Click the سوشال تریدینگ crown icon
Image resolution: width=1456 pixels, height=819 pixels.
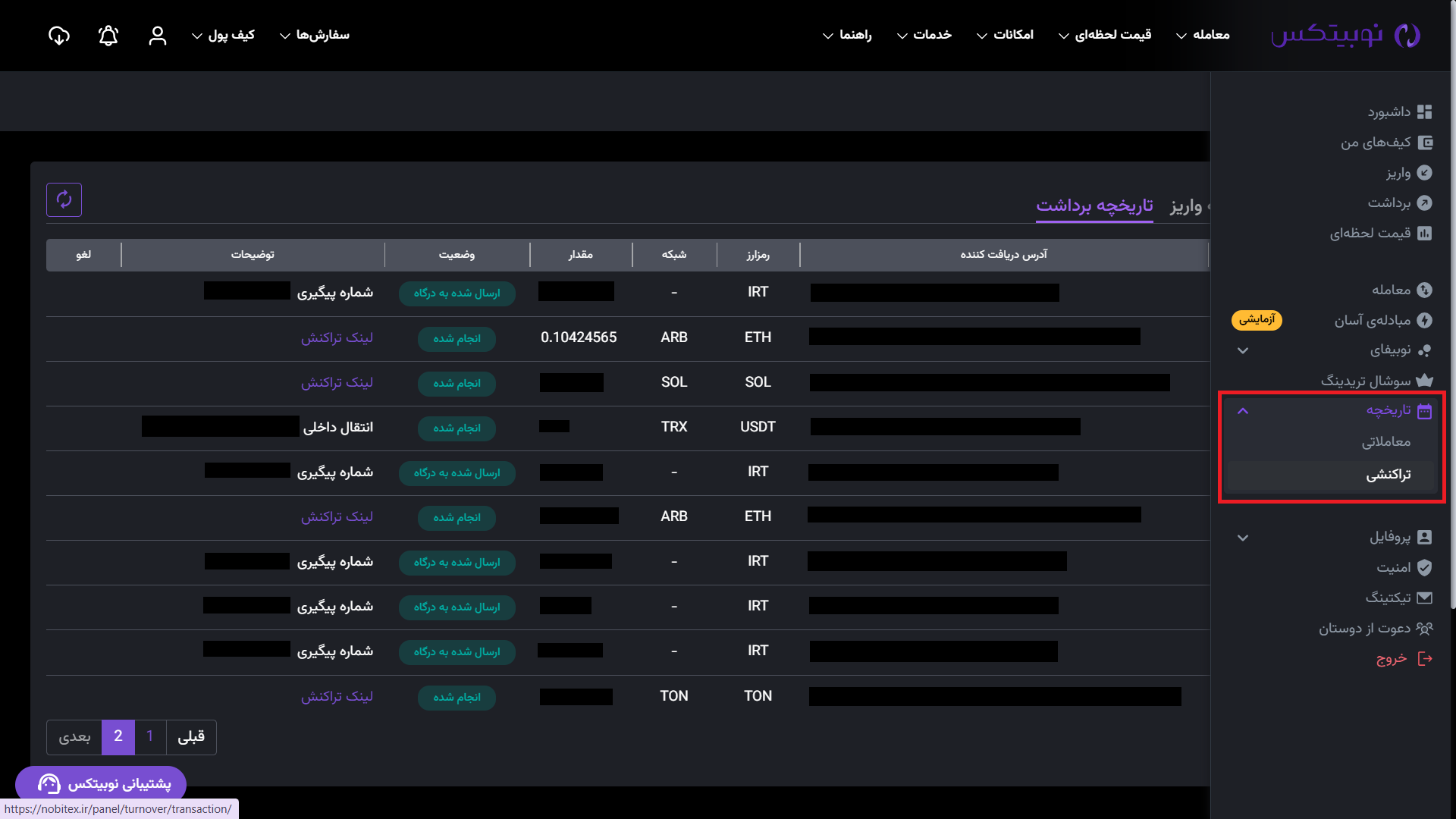click(x=1425, y=380)
